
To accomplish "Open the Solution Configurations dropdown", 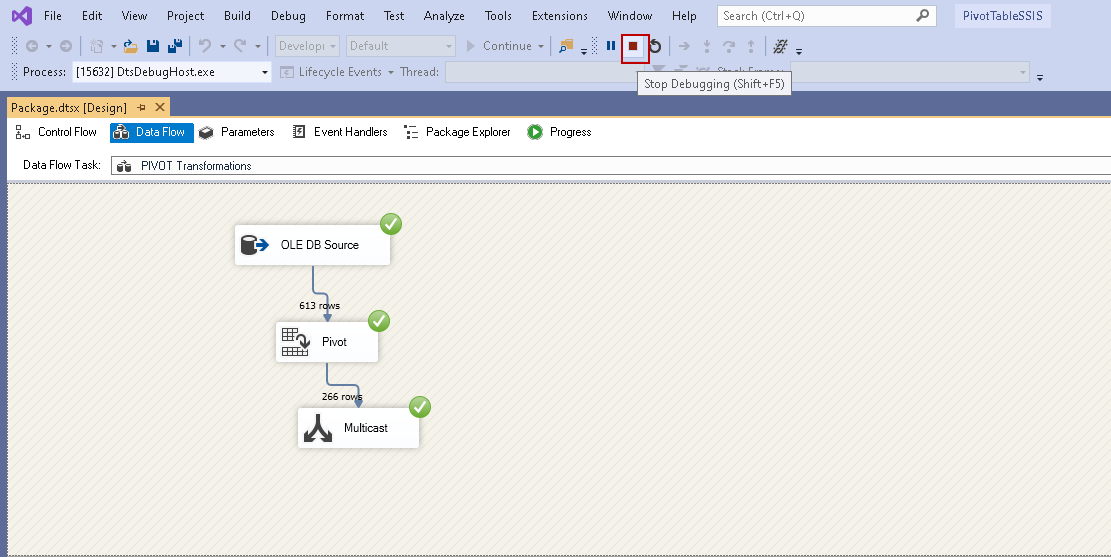I will tap(308, 46).
